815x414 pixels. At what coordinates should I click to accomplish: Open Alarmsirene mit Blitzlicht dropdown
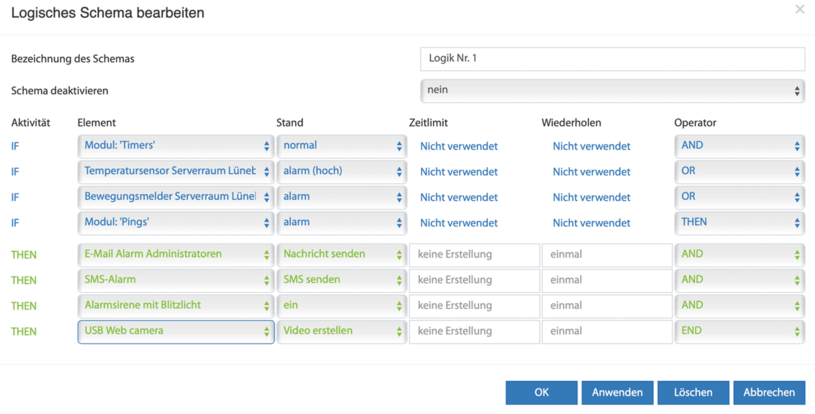pyautogui.click(x=176, y=305)
